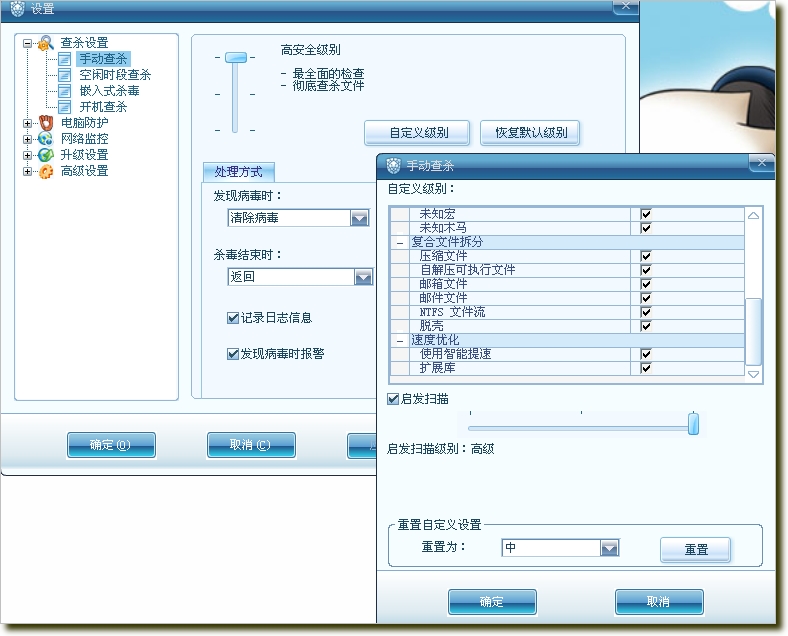Click 取消 (C) in 设置 window

[x=251, y=445]
